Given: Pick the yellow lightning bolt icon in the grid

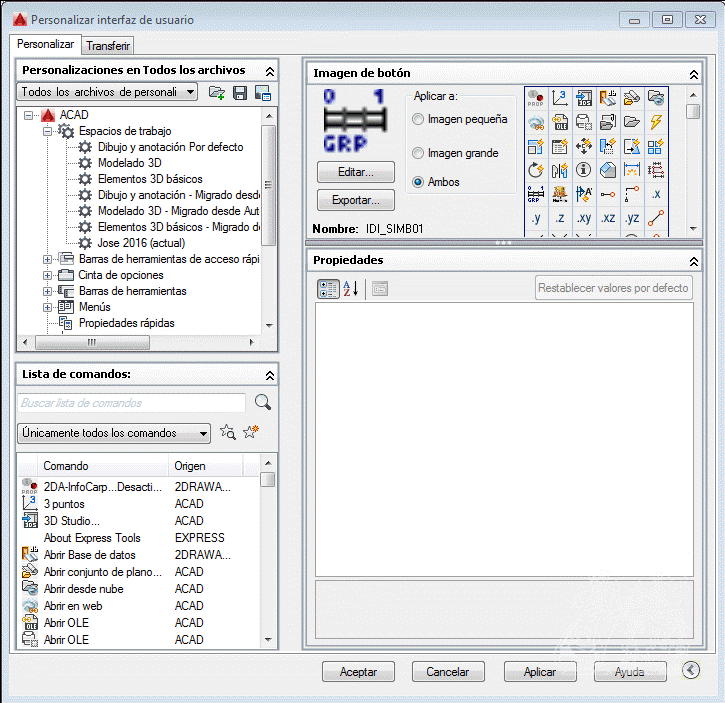Looking at the screenshot, I should [656, 122].
